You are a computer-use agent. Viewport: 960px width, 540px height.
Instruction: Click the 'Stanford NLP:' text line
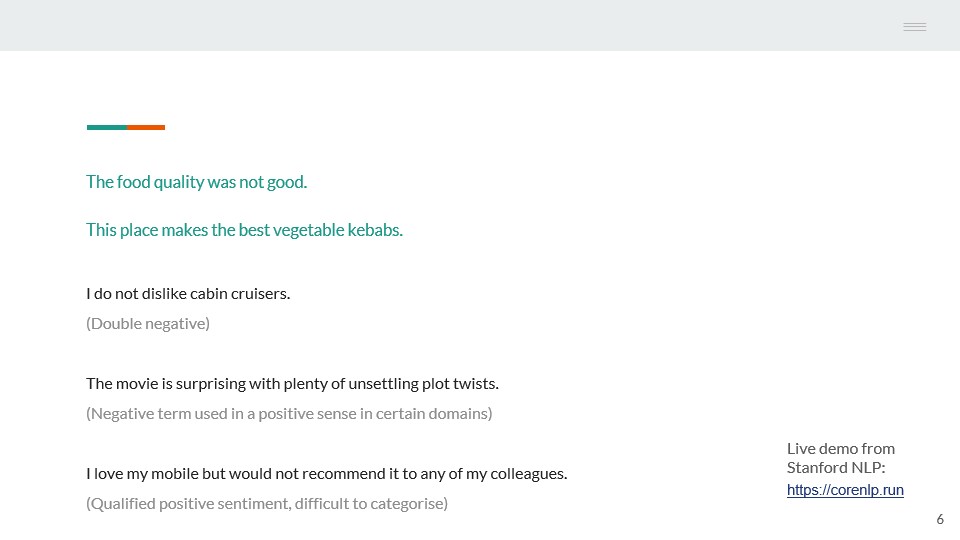click(836, 468)
